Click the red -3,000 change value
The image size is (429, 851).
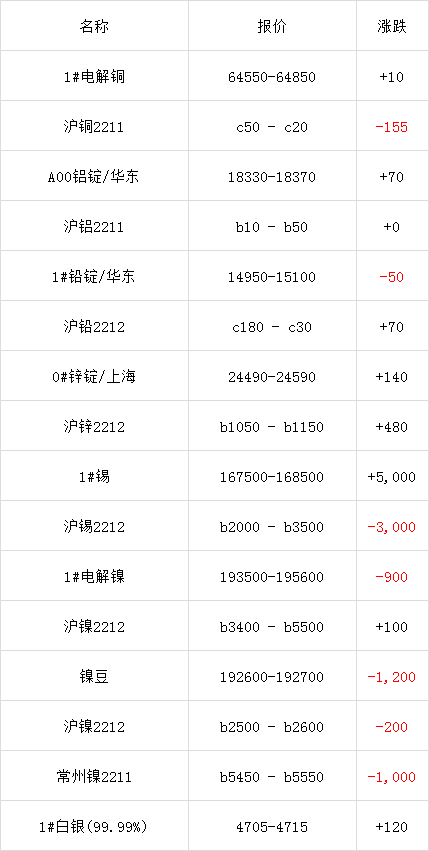(392, 527)
